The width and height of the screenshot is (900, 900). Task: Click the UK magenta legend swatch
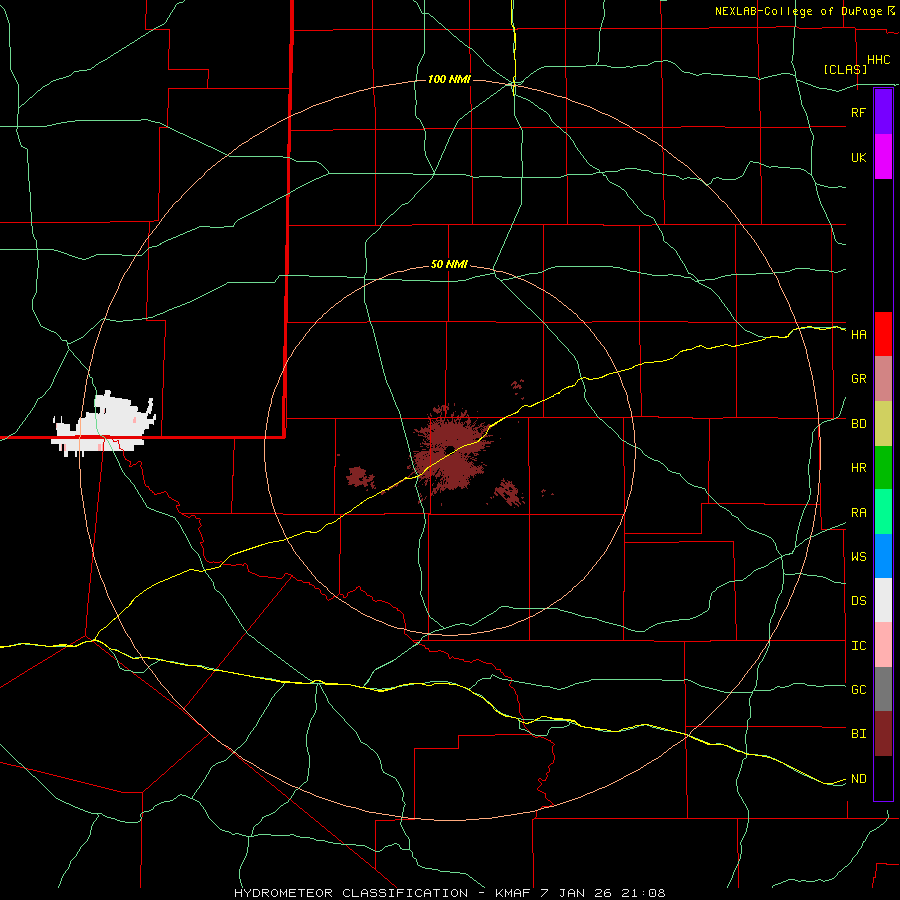coord(883,157)
